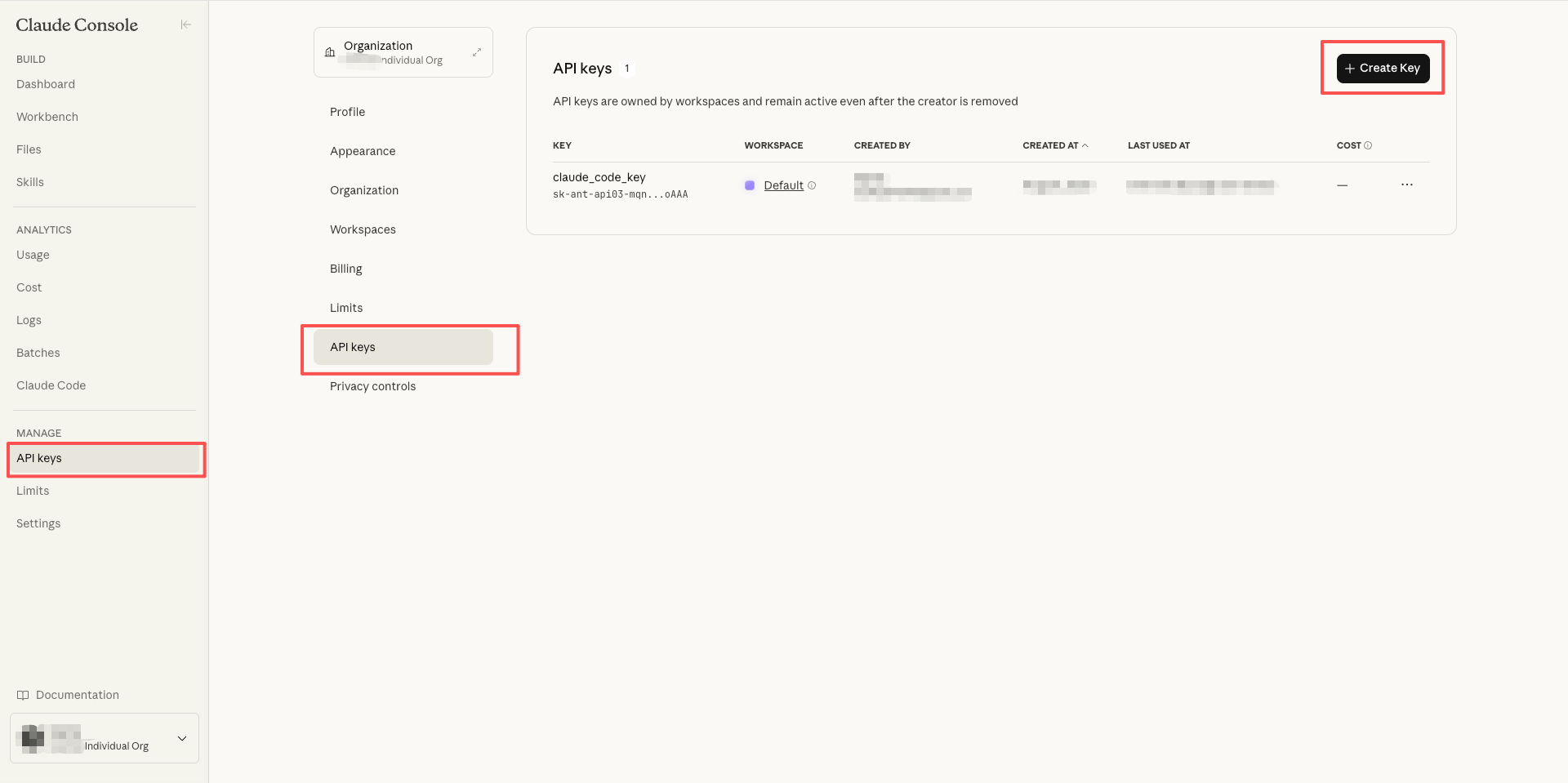Click the expand arrows in Organization card
1568x783 pixels.
[477, 52]
